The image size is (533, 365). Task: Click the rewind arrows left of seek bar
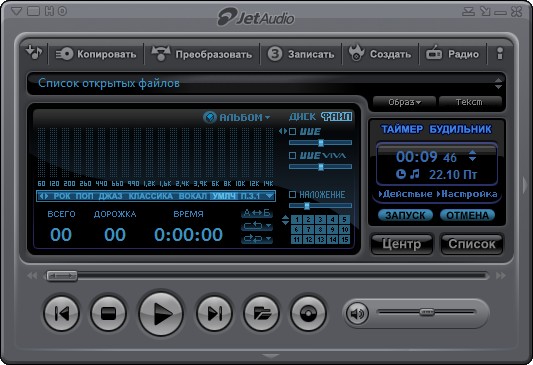[32, 275]
